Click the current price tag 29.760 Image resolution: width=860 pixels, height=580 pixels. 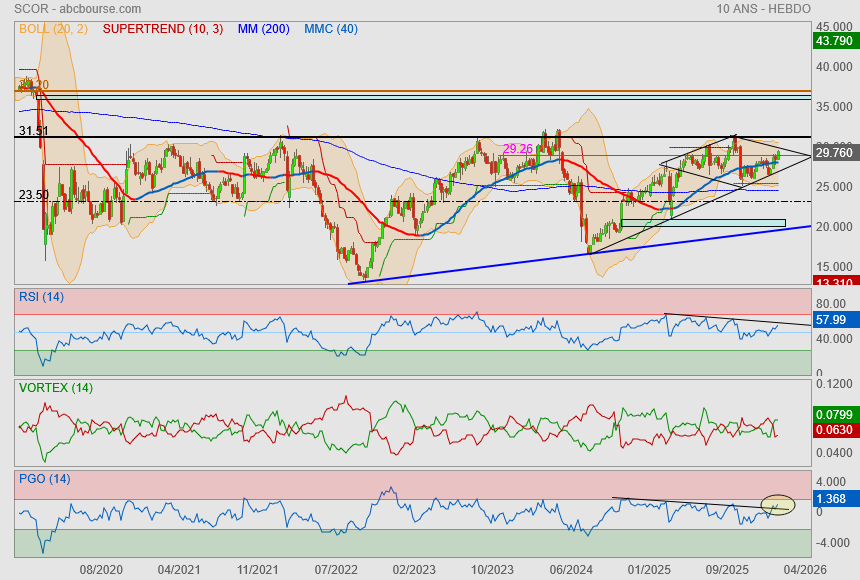pos(834,153)
